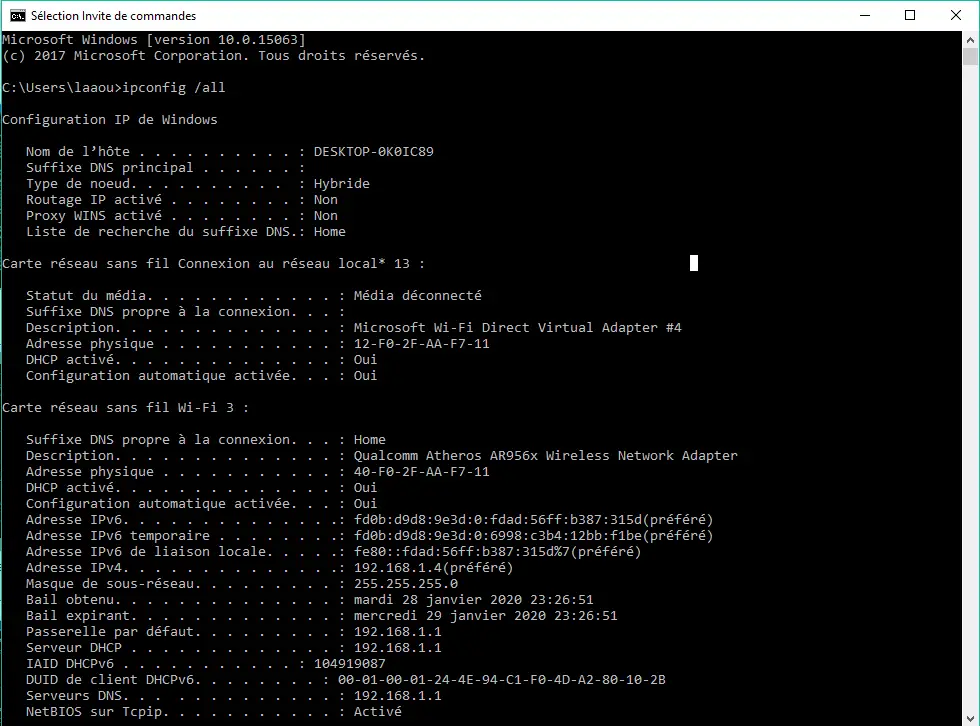Click 'Hybride' node type value
Screen dimensions: 980x726
point(341,184)
